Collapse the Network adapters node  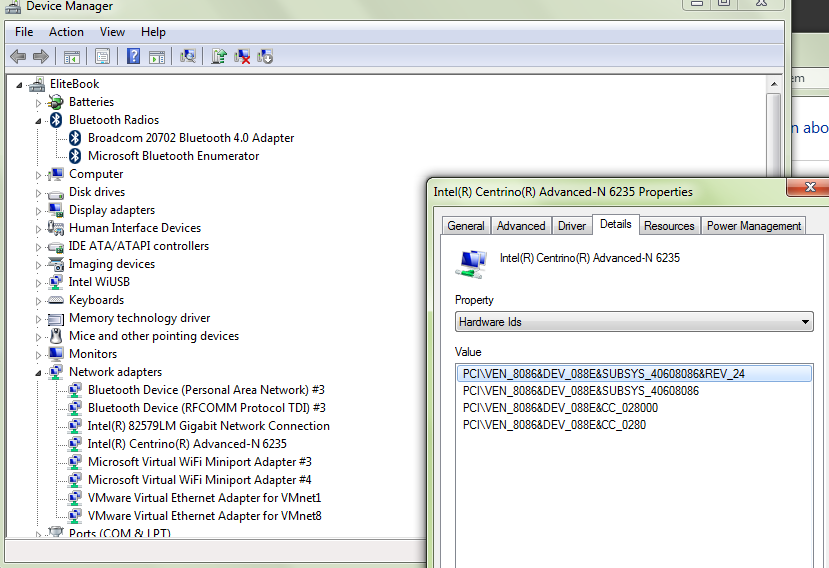click(x=38, y=373)
